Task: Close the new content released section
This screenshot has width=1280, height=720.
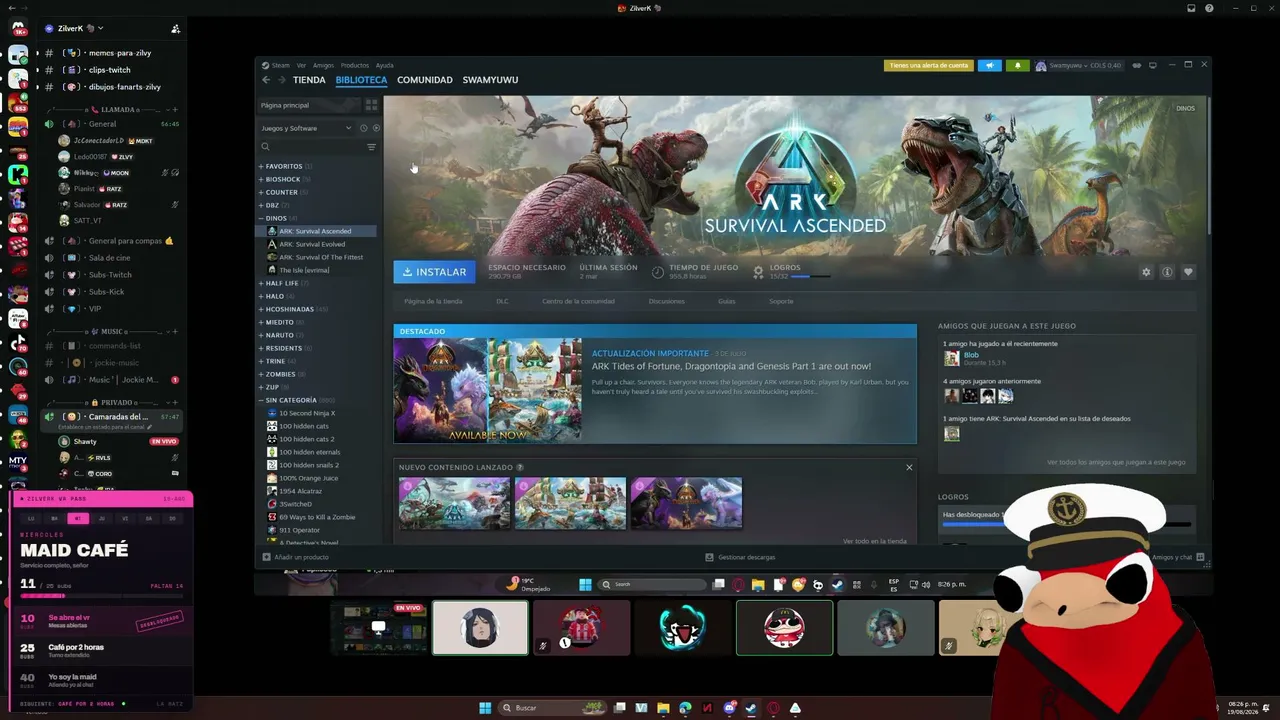Action: (x=909, y=467)
